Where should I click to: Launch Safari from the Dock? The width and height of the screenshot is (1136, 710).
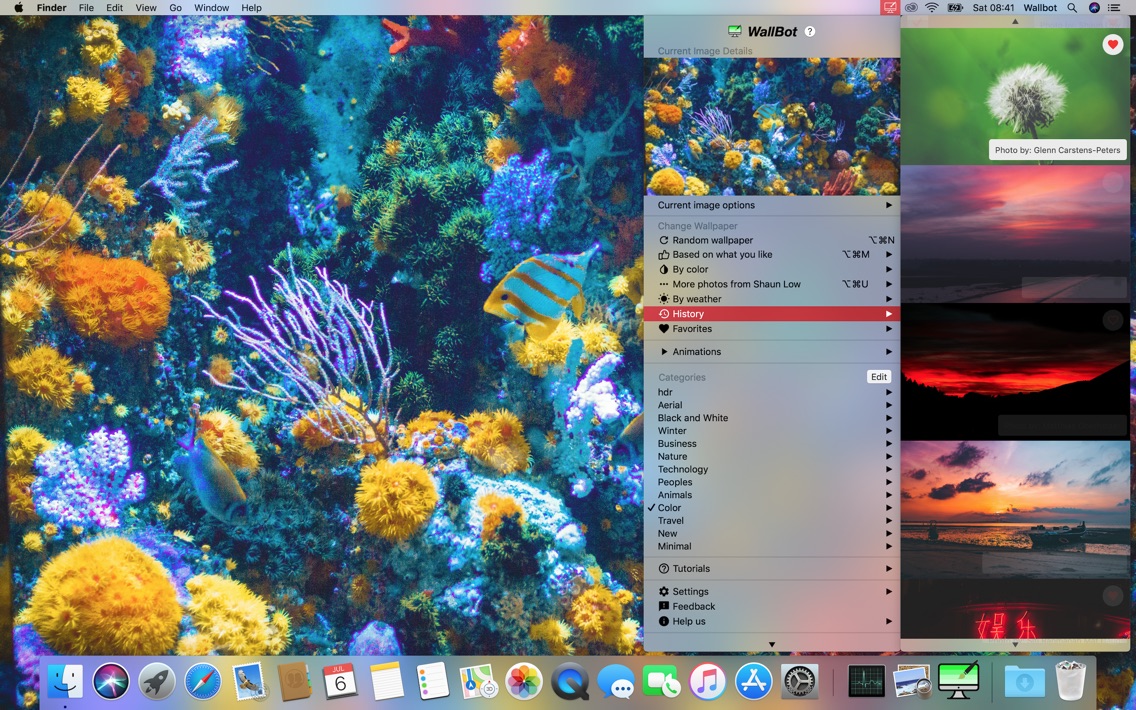[202, 681]
